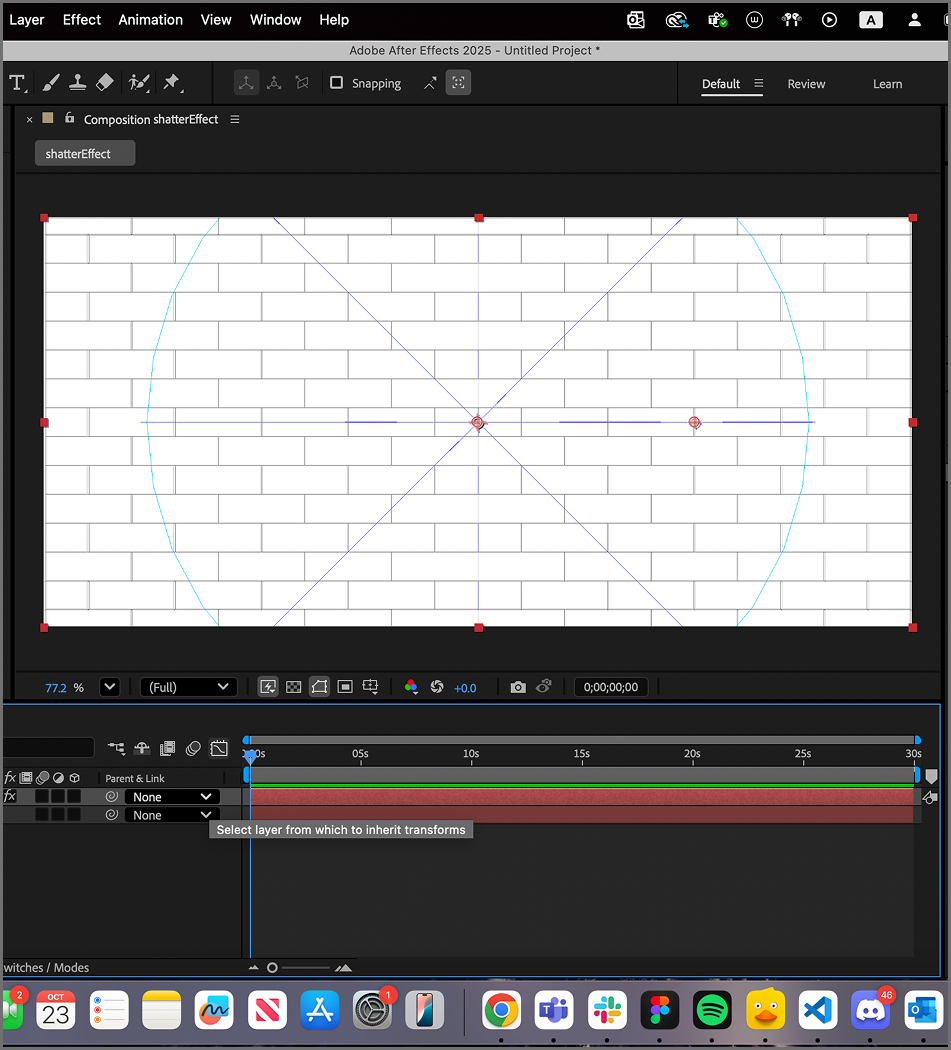Select the Type tool

coord(17,83)
